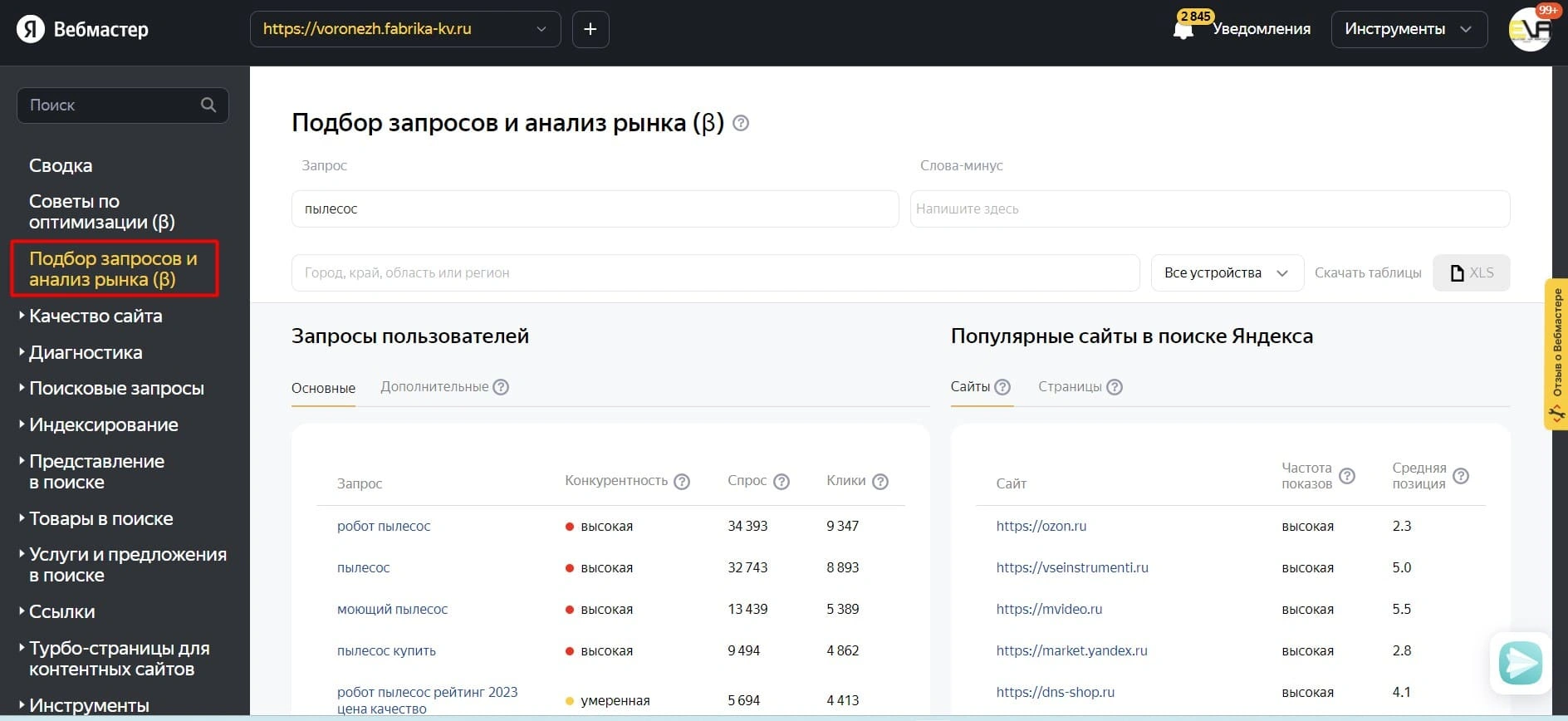The image size is (1568, 721).
Task: Expand Качество сайта in sidebar
Action: [96, 316]
